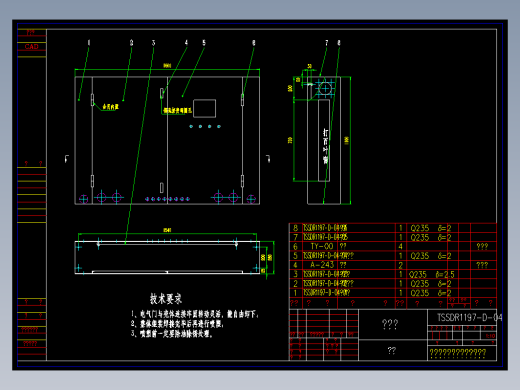Select callout number 1 above front view
The width and height of the screenshot is (520, 390).
click(x=89, y=43)
